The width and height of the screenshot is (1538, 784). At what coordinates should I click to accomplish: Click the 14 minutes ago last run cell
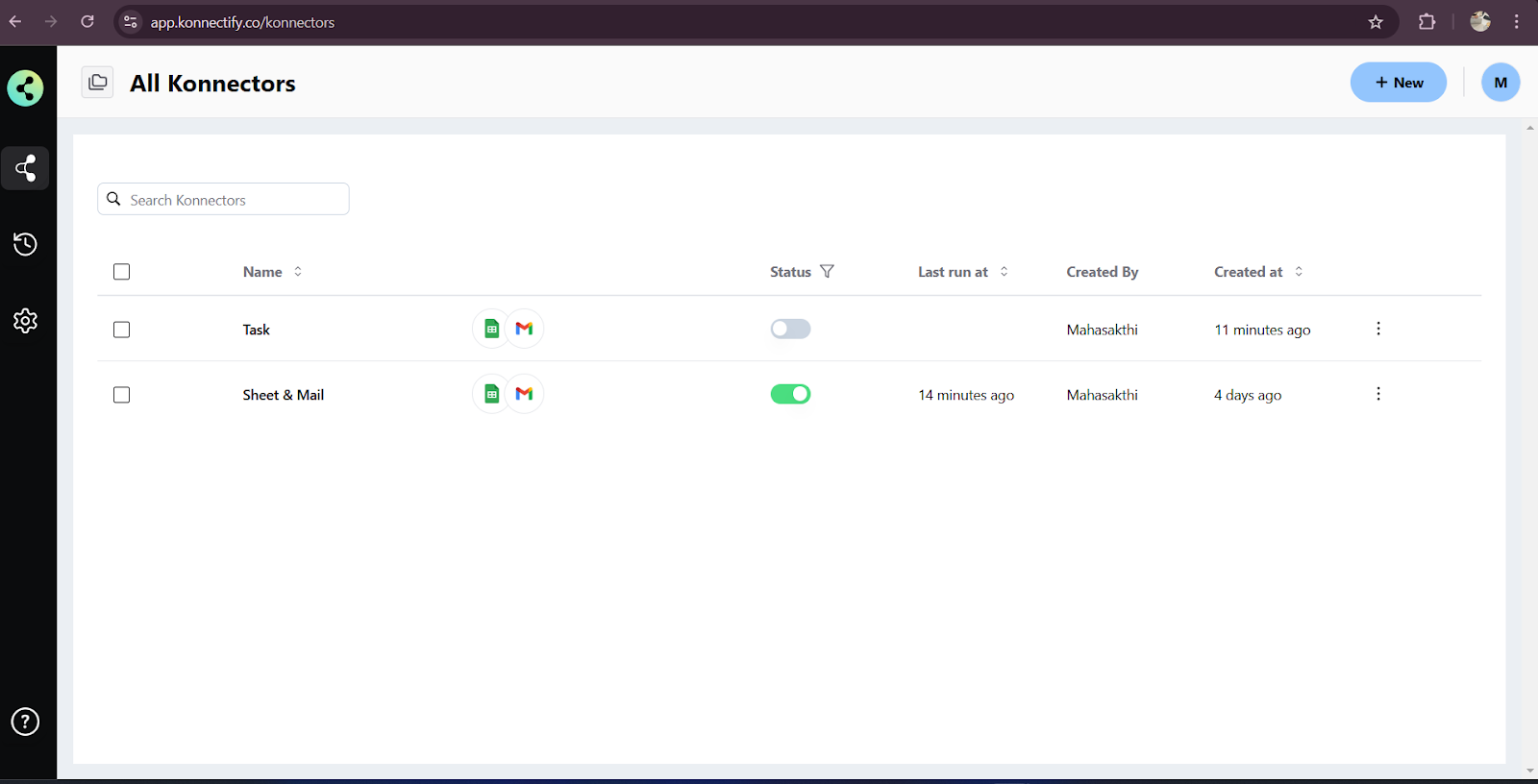click(966, 395)
